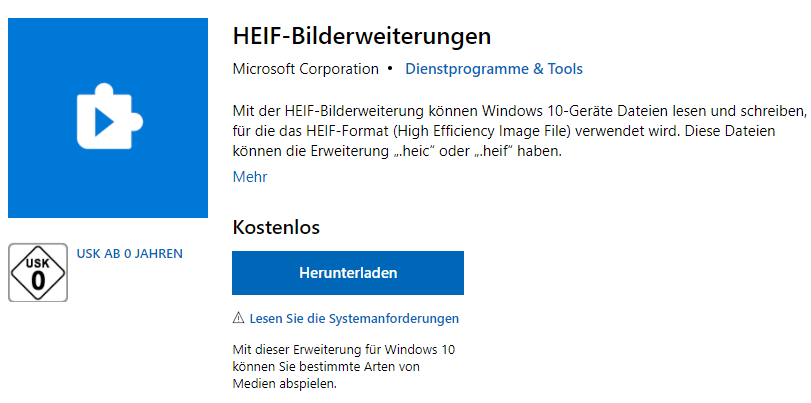The height and width of the screenshot is (403, 811).
Task: Click "Mit der HEIF-Bilderweiterung" description opening
Action: [x=325, y=108]
